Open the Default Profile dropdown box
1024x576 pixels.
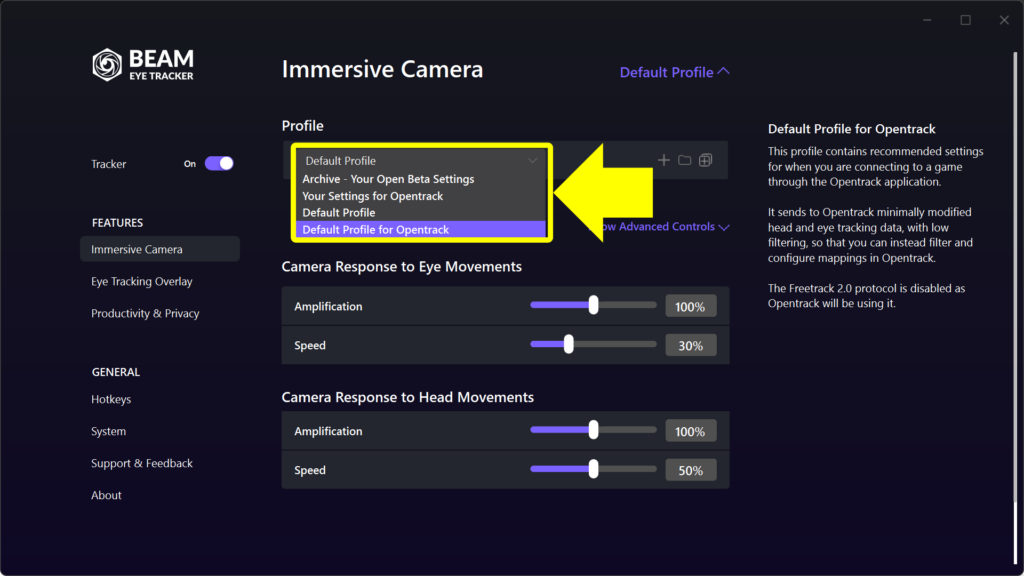pos(421,161)
